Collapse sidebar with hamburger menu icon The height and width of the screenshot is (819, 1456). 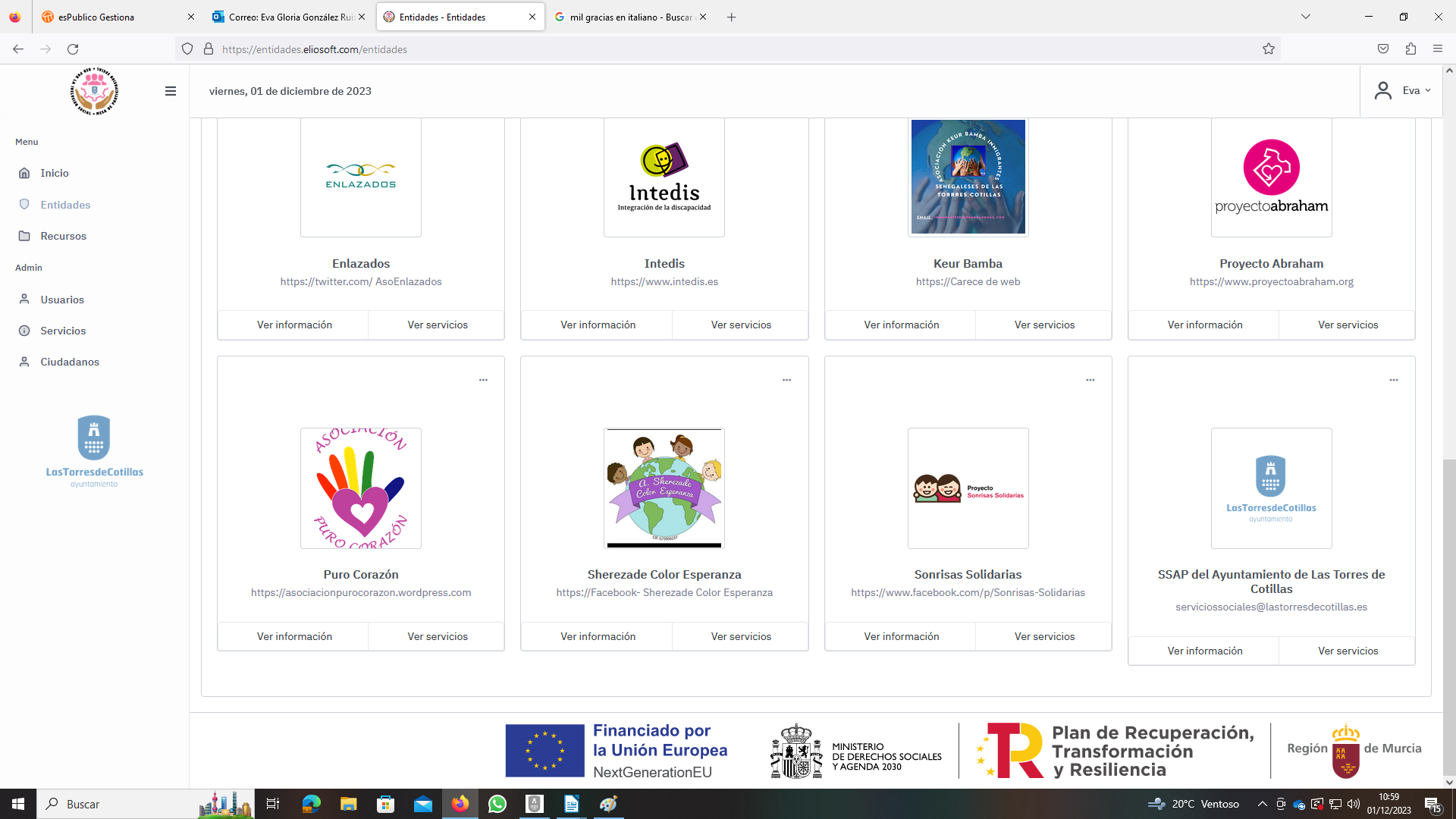tap(170, 91)
